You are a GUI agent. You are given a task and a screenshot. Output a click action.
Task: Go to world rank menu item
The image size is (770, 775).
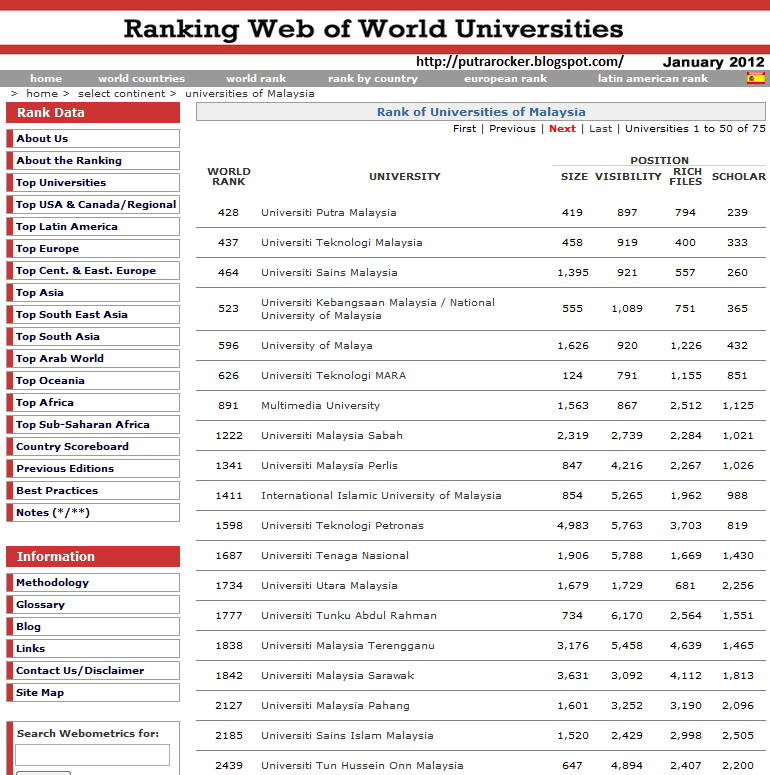point(256,79)
